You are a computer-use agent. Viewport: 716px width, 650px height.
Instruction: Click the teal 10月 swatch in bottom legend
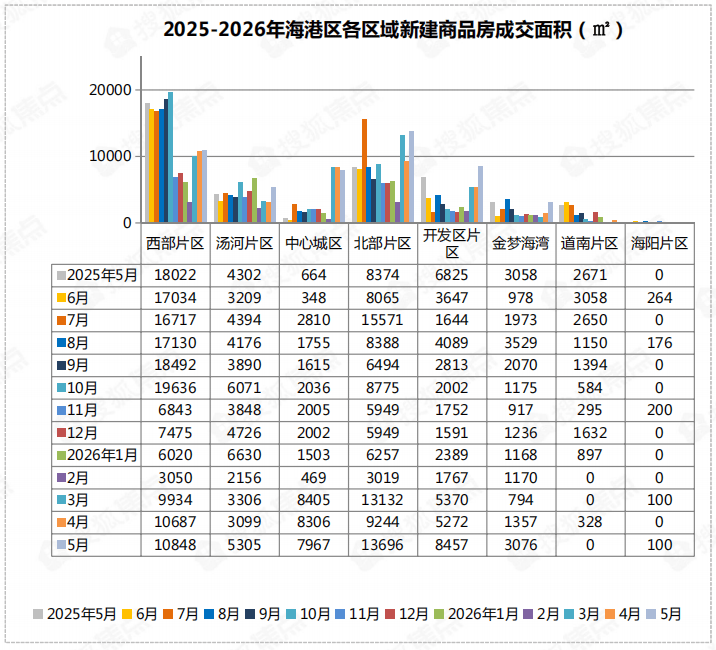291,614
